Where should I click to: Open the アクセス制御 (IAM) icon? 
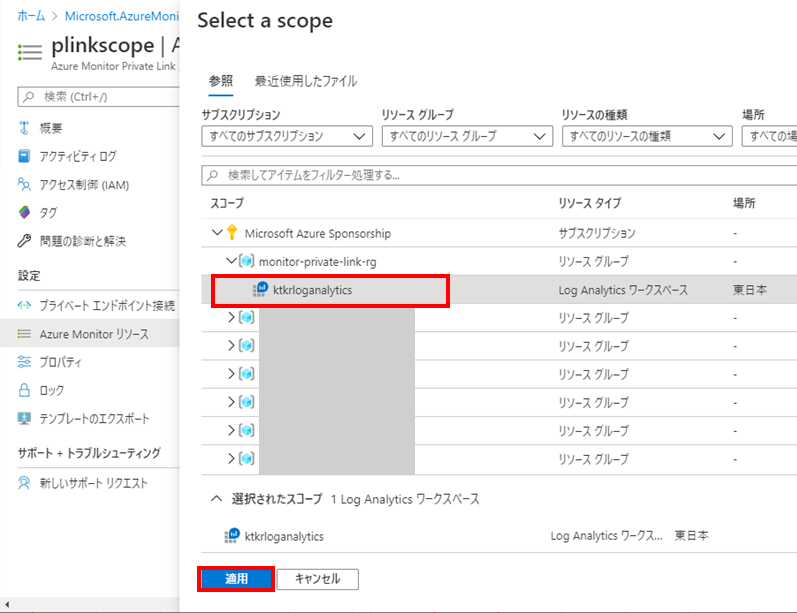coord(24,184)
